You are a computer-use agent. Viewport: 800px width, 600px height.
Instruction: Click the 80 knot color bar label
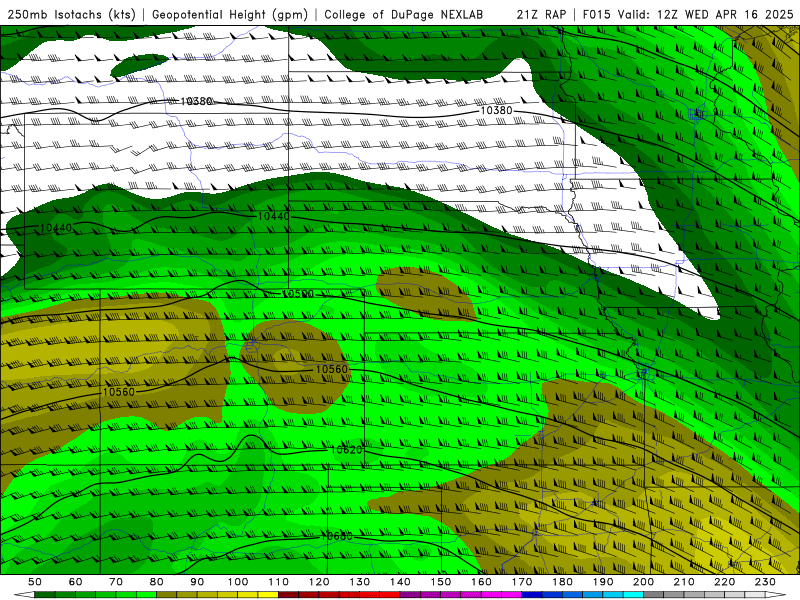[157, 582]
